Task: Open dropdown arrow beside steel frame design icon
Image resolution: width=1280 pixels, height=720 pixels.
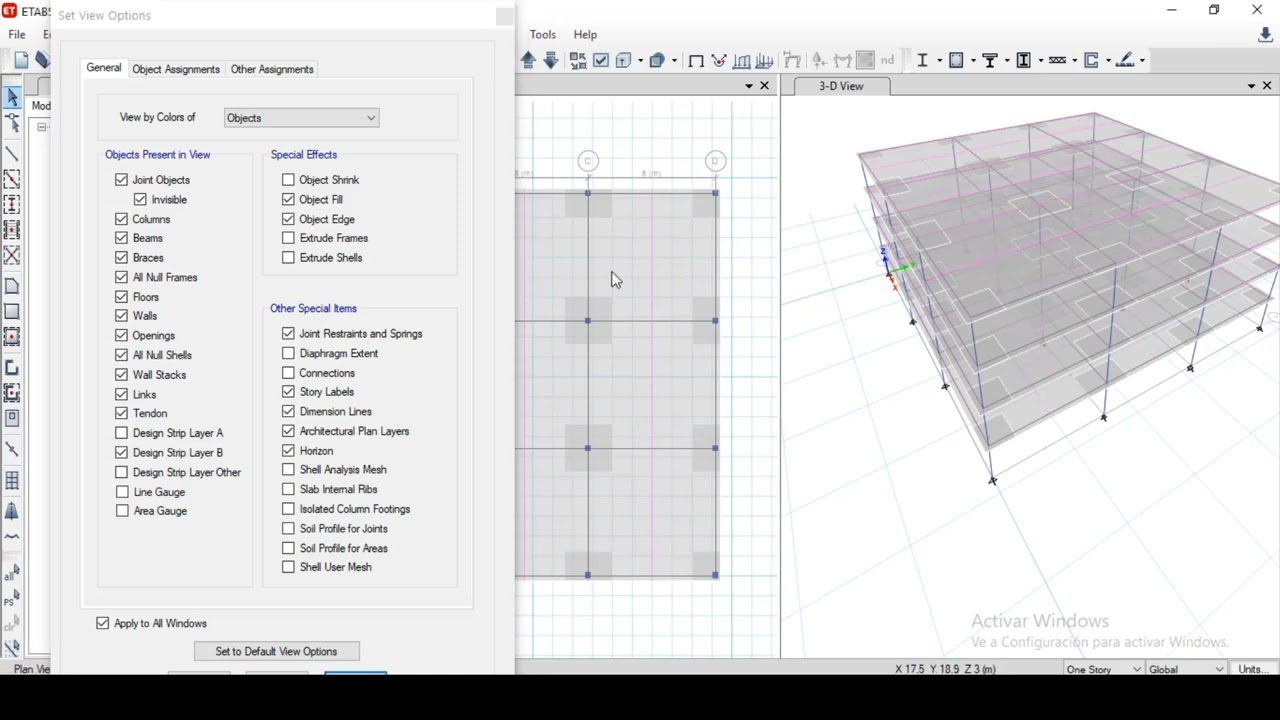Action: 938,61
